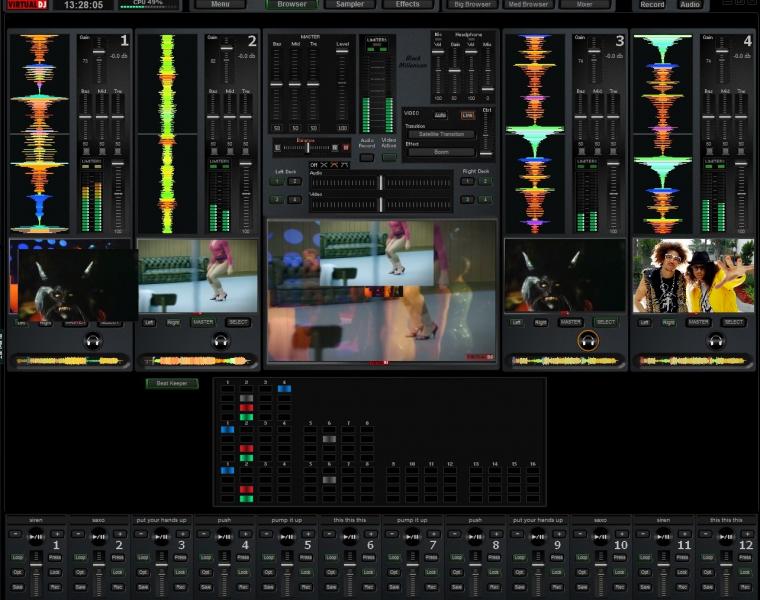
Task: Click the LMFAO video thumbnail on deck 4
Action: pos(693,275)
